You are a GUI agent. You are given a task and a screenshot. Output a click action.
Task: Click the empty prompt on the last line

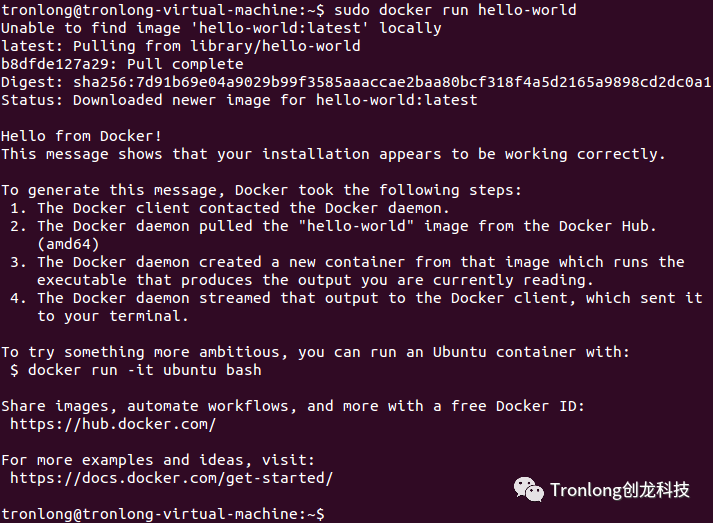pyautogui.click(x=330, y=513)
